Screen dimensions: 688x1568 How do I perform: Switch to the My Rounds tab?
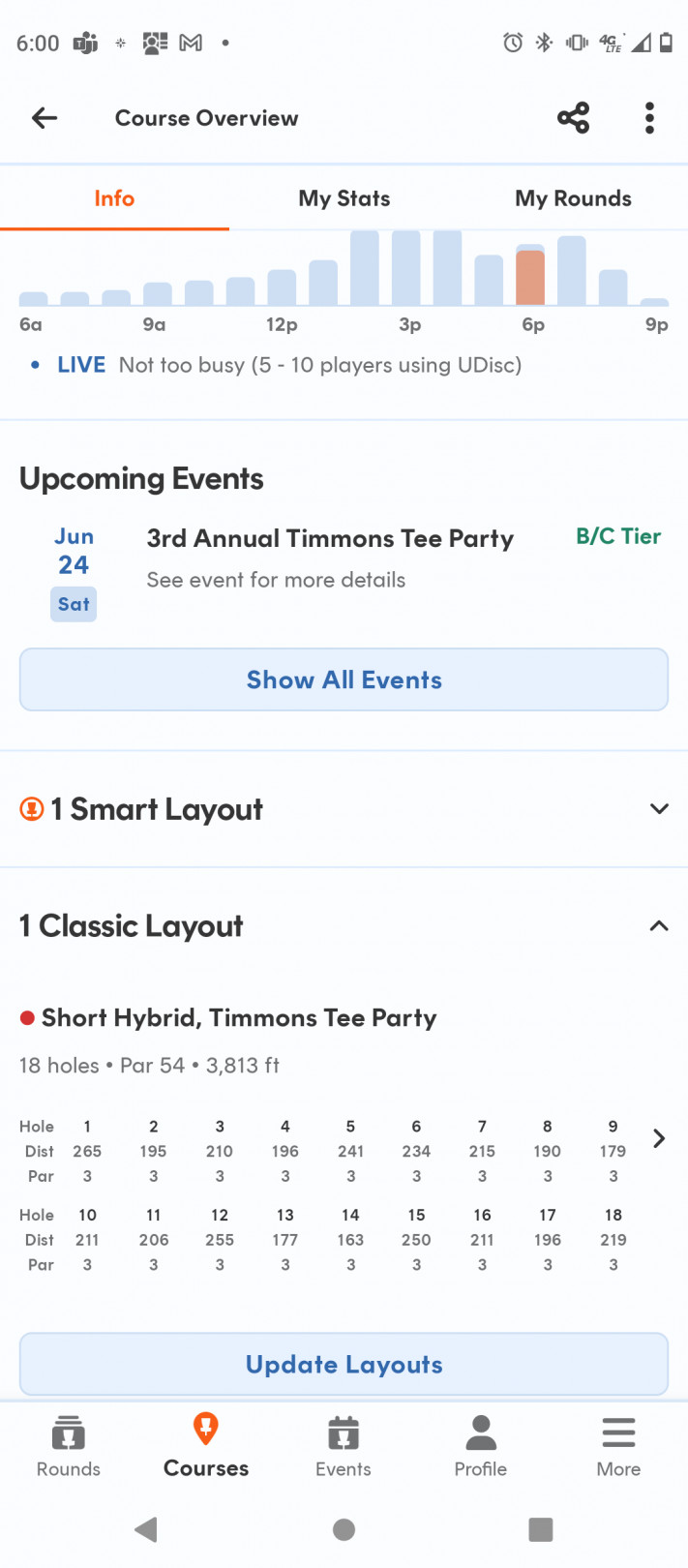[x=573, y=198]
